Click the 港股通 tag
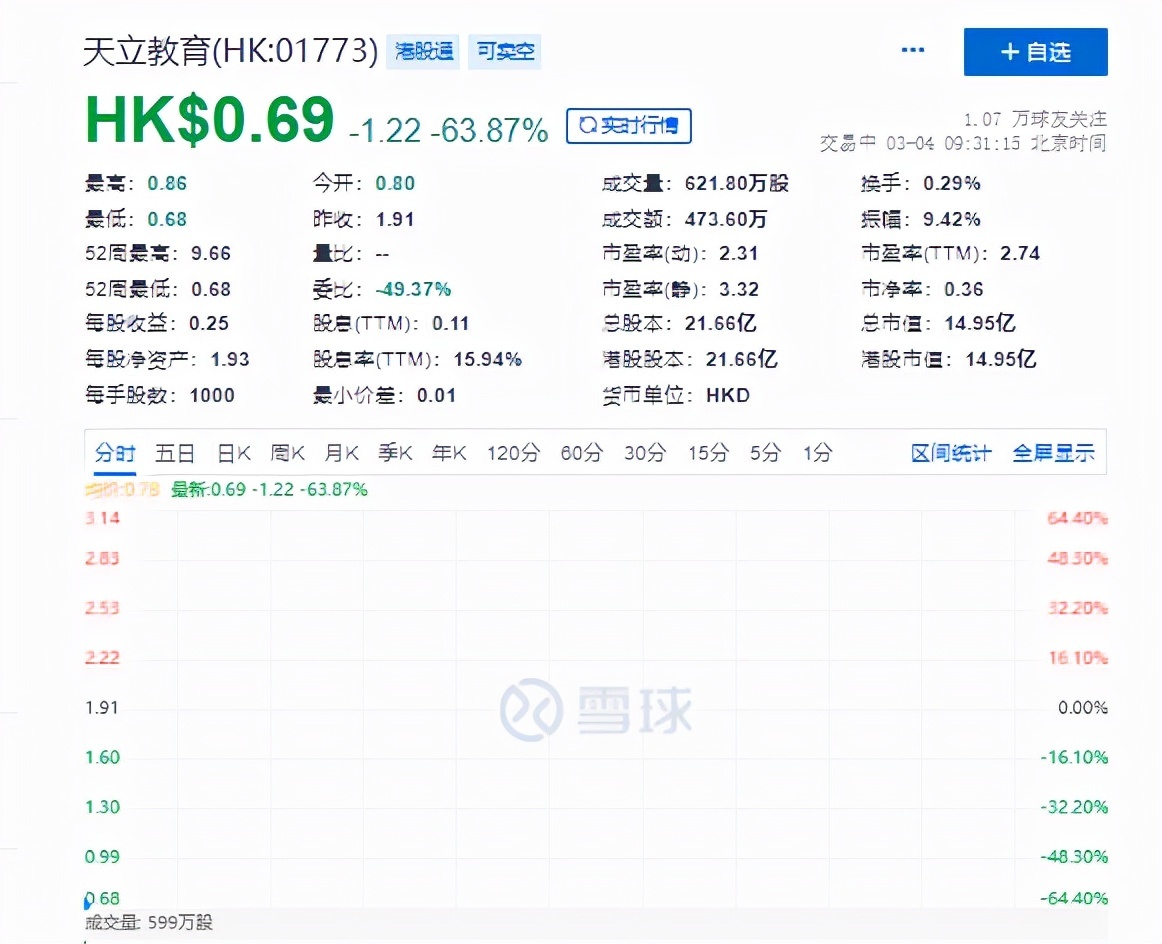1162x944 pixels. click(x=423, y=51)
